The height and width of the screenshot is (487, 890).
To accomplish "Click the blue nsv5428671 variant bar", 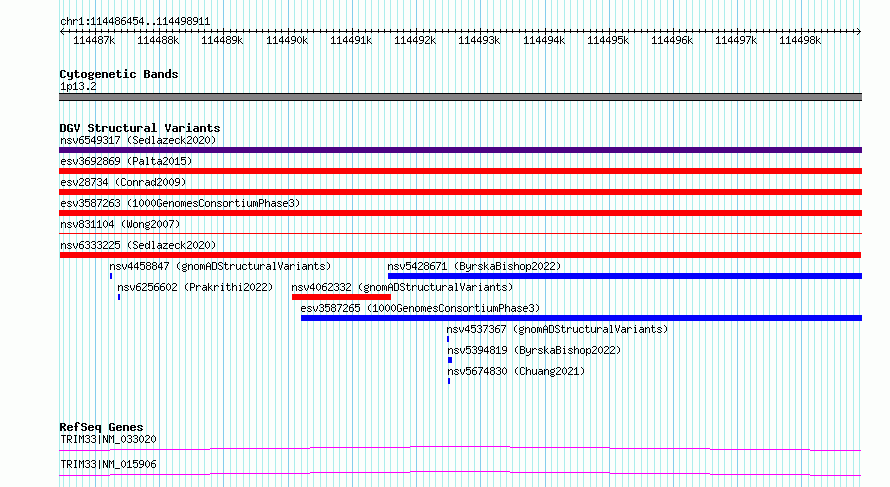I will click(x=625, y=276).
